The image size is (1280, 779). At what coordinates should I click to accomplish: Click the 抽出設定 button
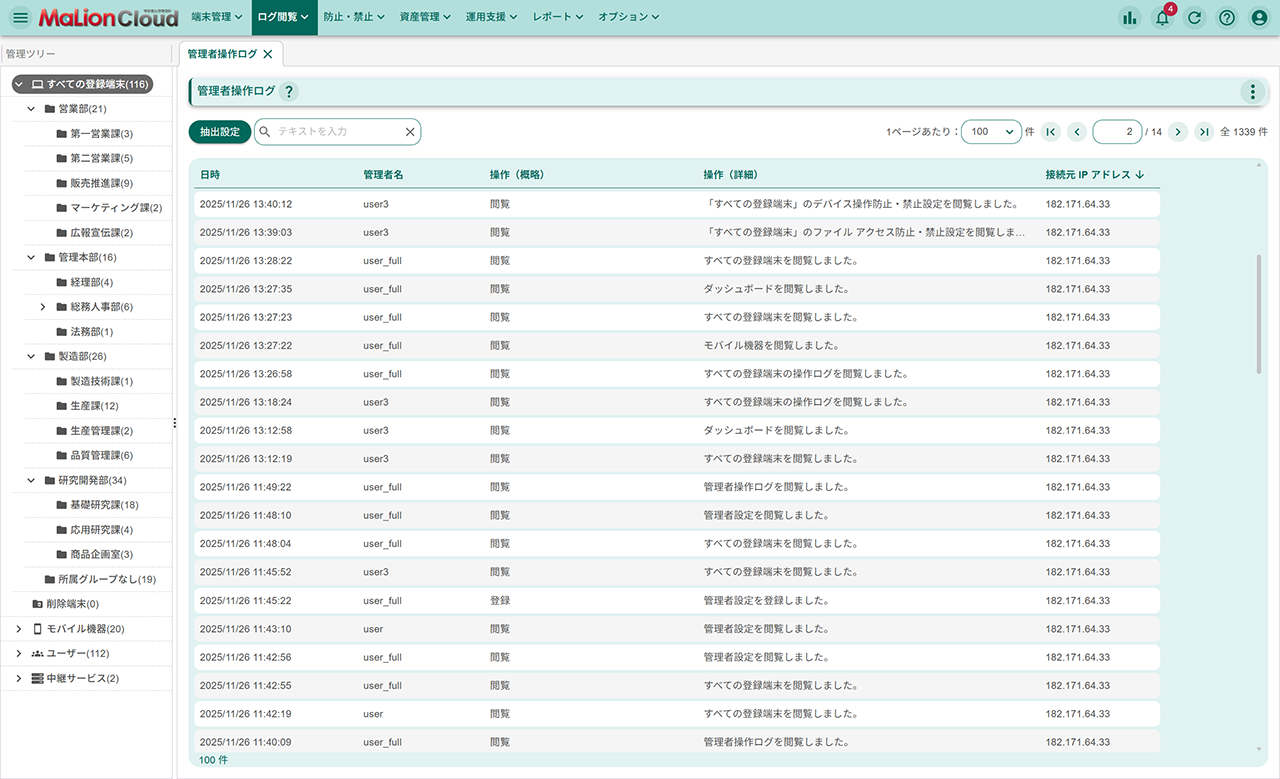click(220, 132)
